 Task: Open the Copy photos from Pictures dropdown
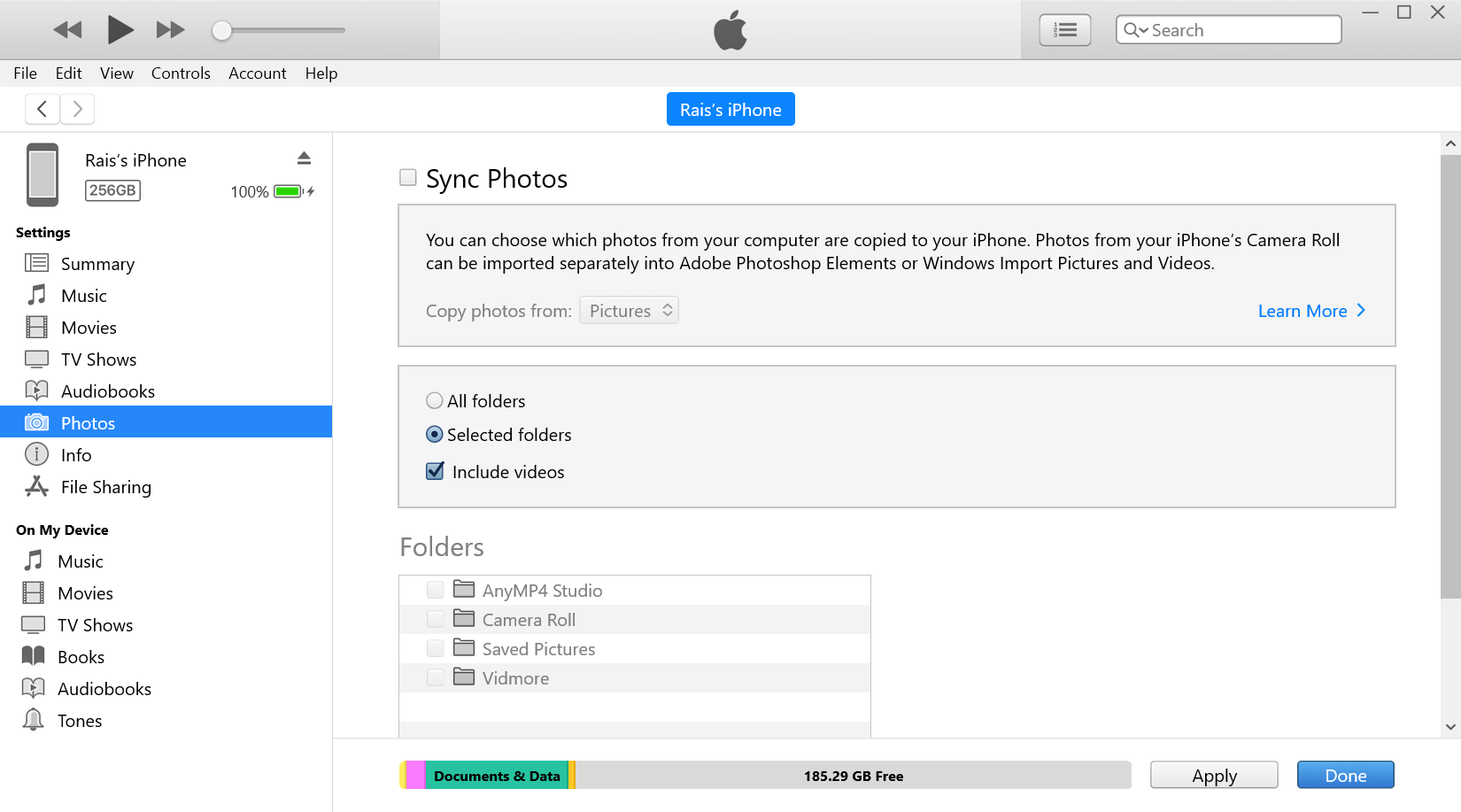coord(629,310)
